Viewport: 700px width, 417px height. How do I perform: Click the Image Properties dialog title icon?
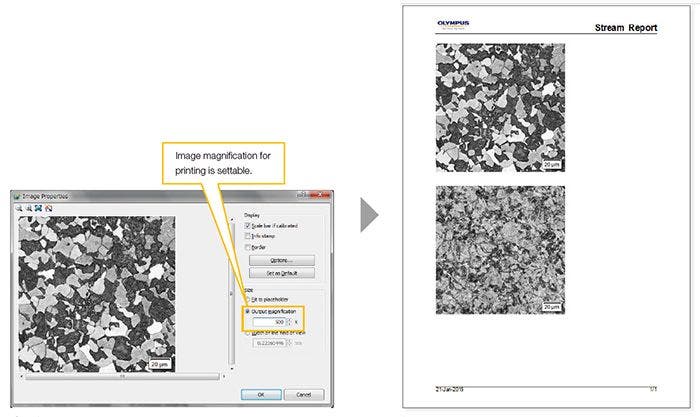coord(16,196)
